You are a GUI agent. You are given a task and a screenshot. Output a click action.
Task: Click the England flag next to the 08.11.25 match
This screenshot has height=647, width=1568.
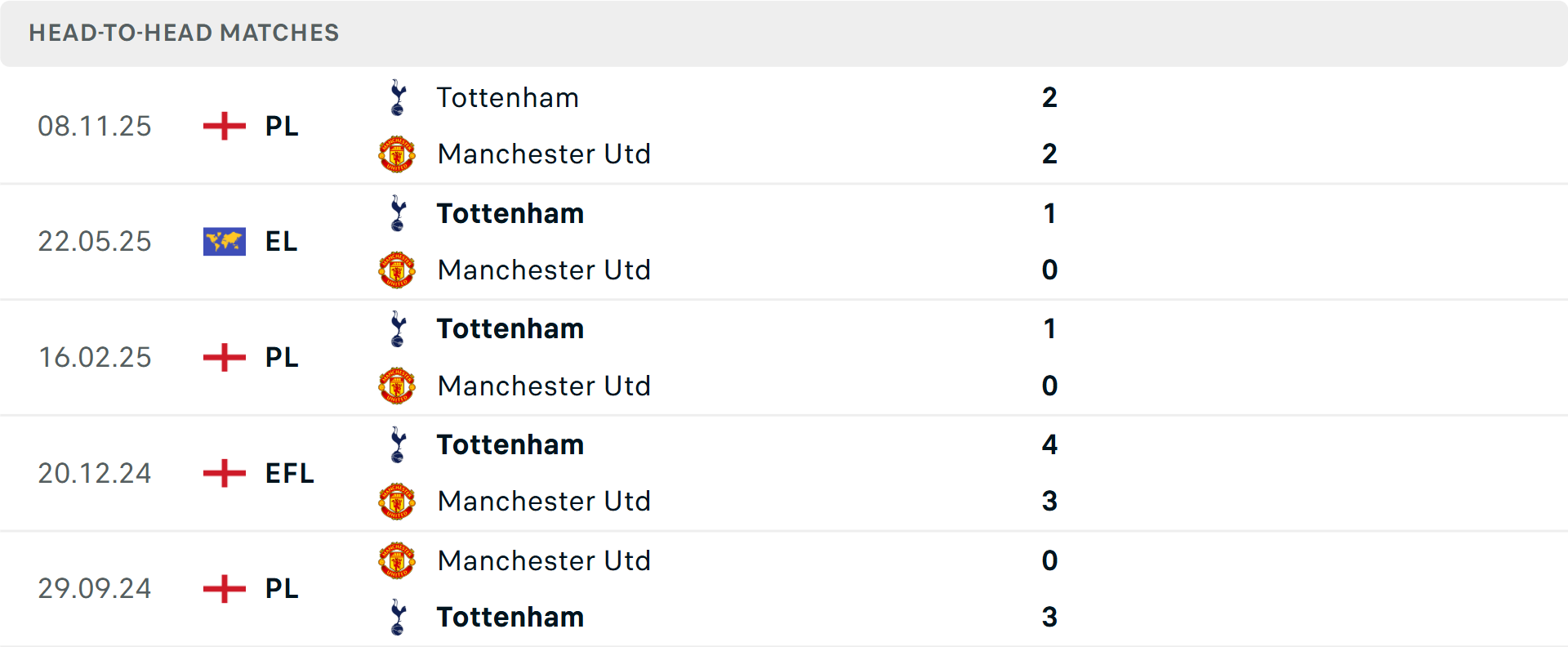point(223,126)
